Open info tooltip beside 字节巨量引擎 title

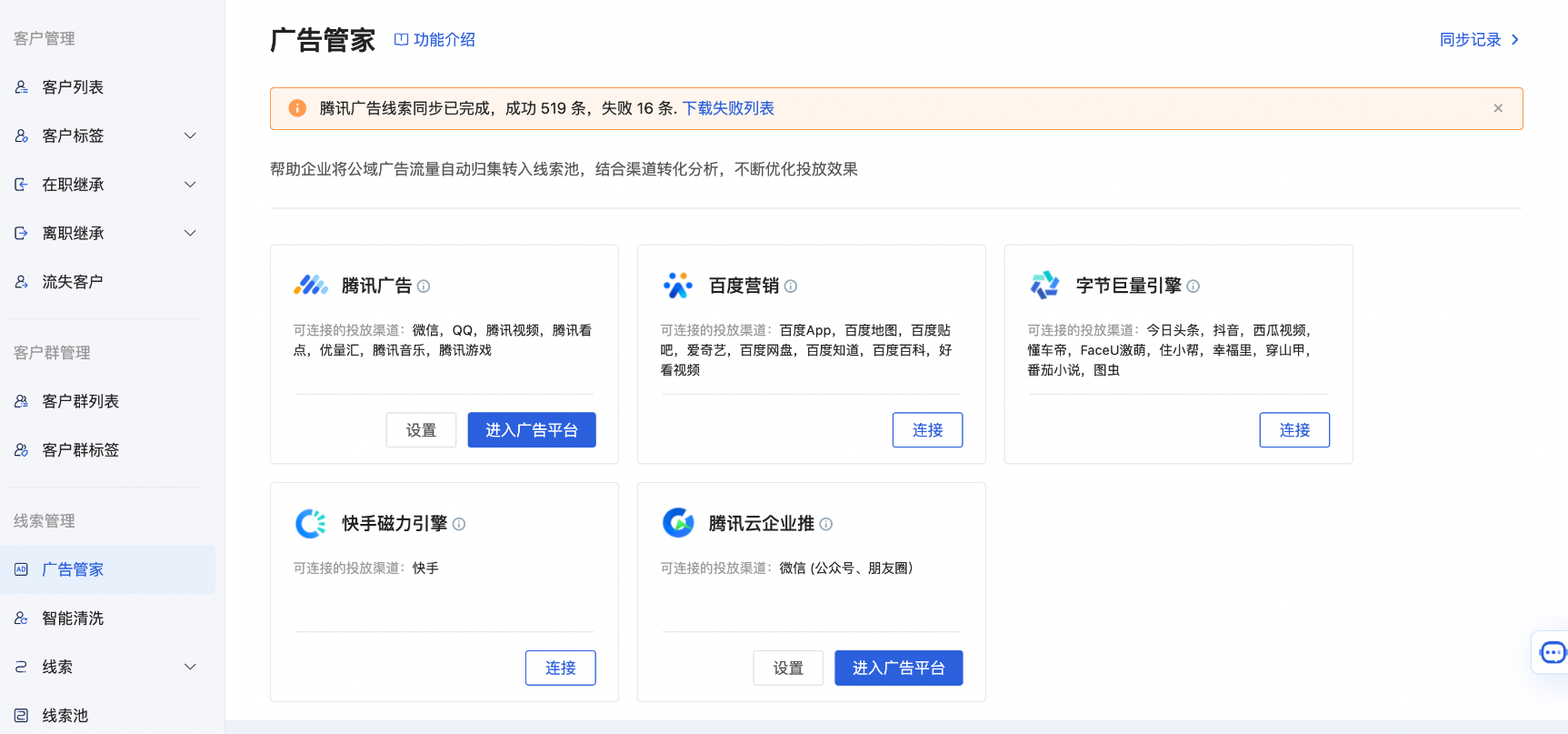tap(1193, 287)
